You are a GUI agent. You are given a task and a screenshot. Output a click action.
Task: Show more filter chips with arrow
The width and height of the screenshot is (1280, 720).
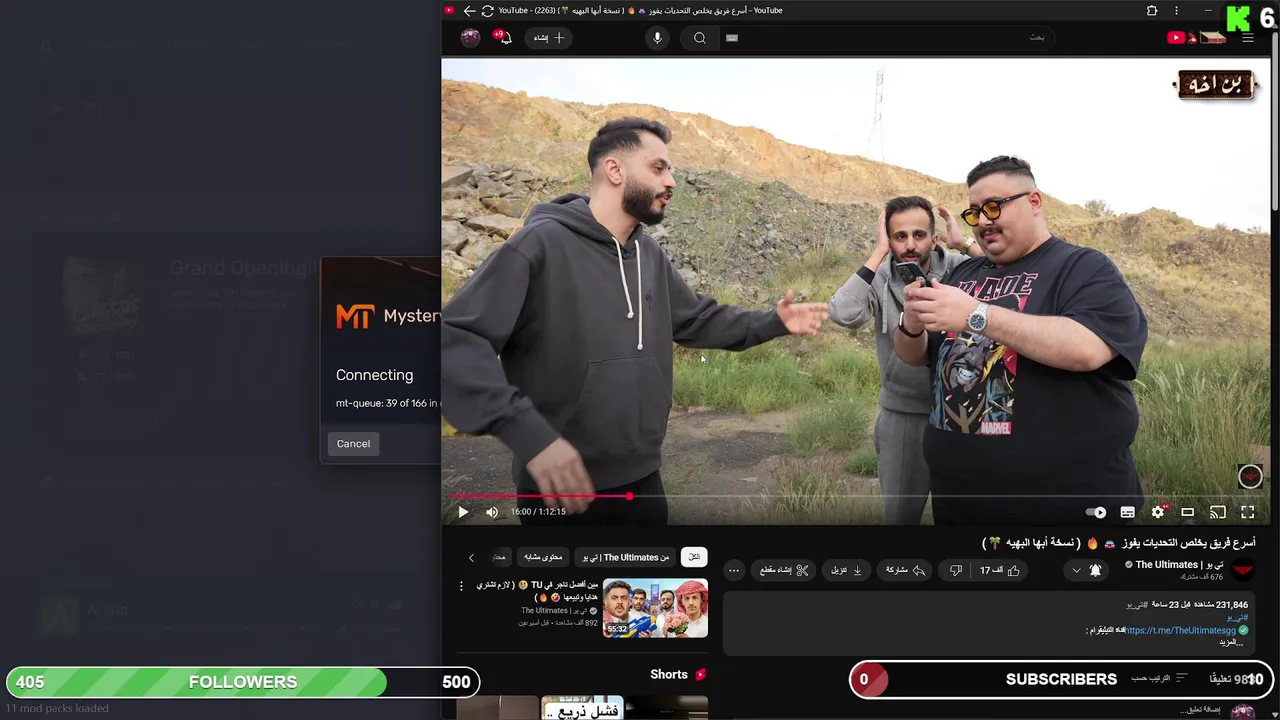(x=471, y=557)
